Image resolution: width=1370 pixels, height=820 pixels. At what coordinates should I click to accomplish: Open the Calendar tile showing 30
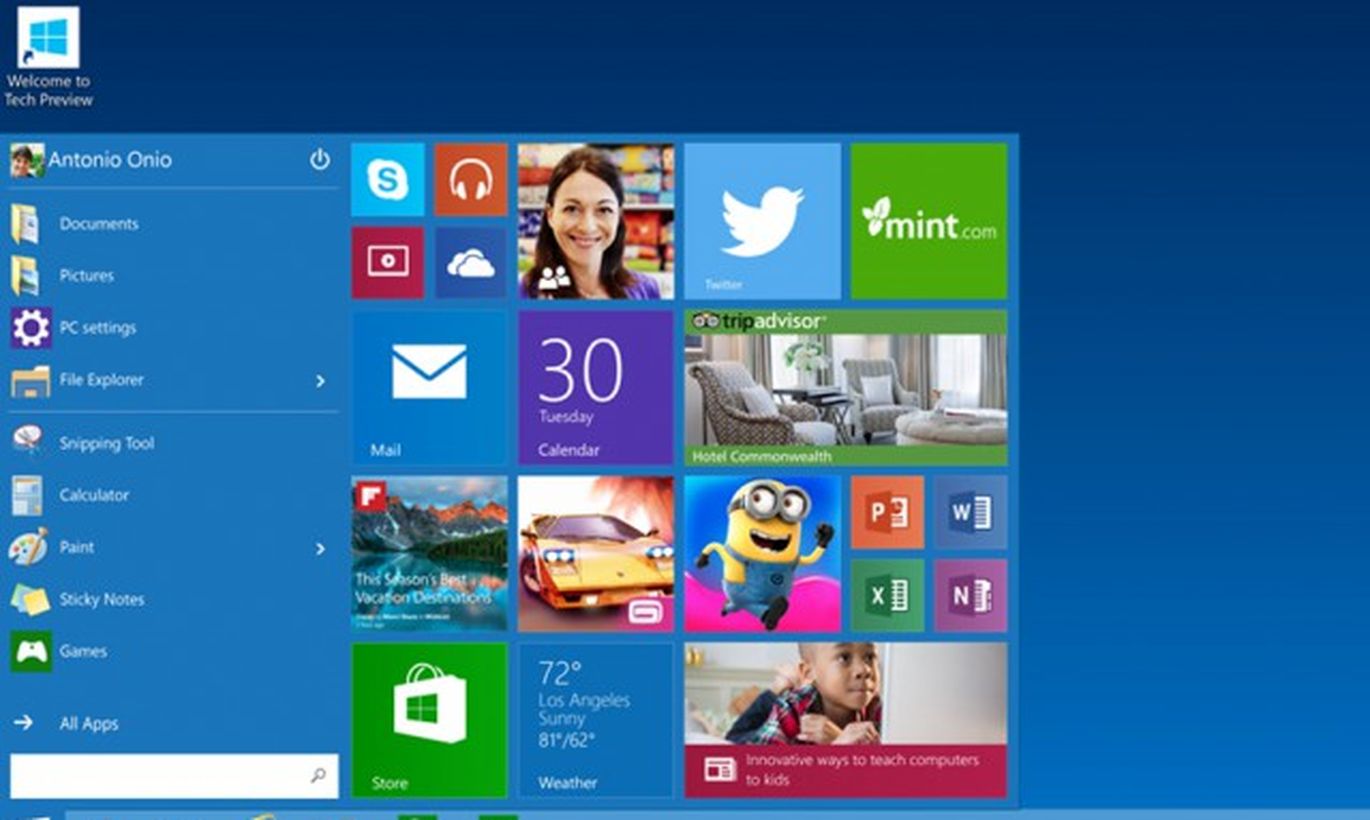pyautogui.click(x=596, y=387)
